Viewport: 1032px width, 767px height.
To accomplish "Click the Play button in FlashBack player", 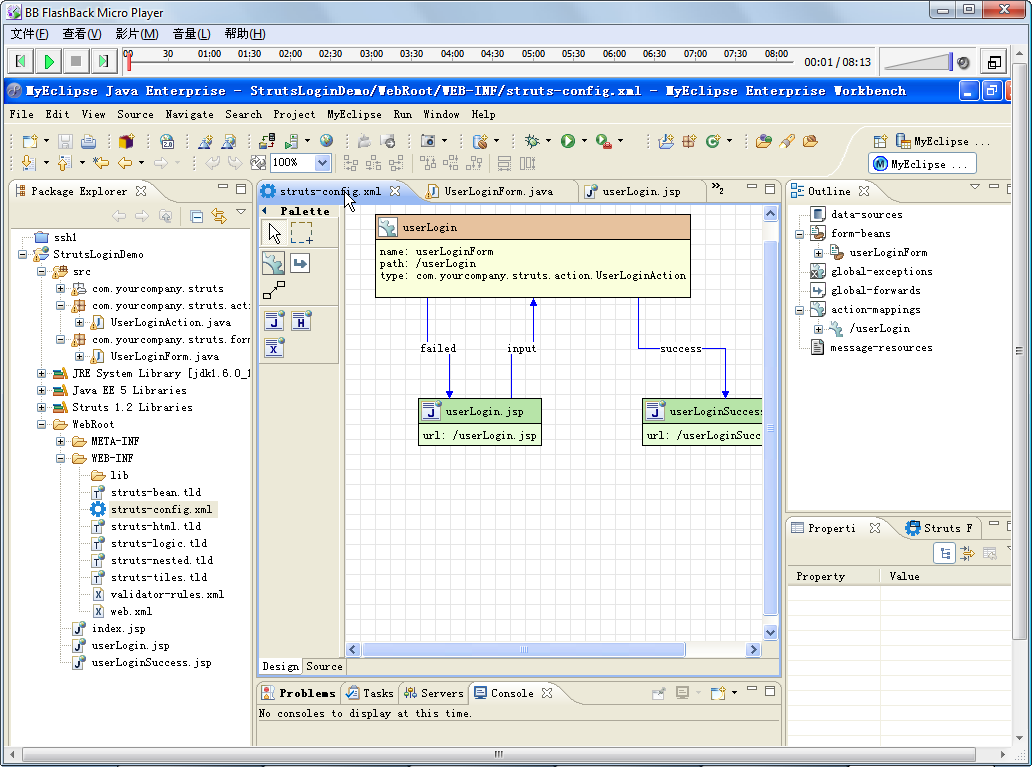I will (x=49, y=62).
